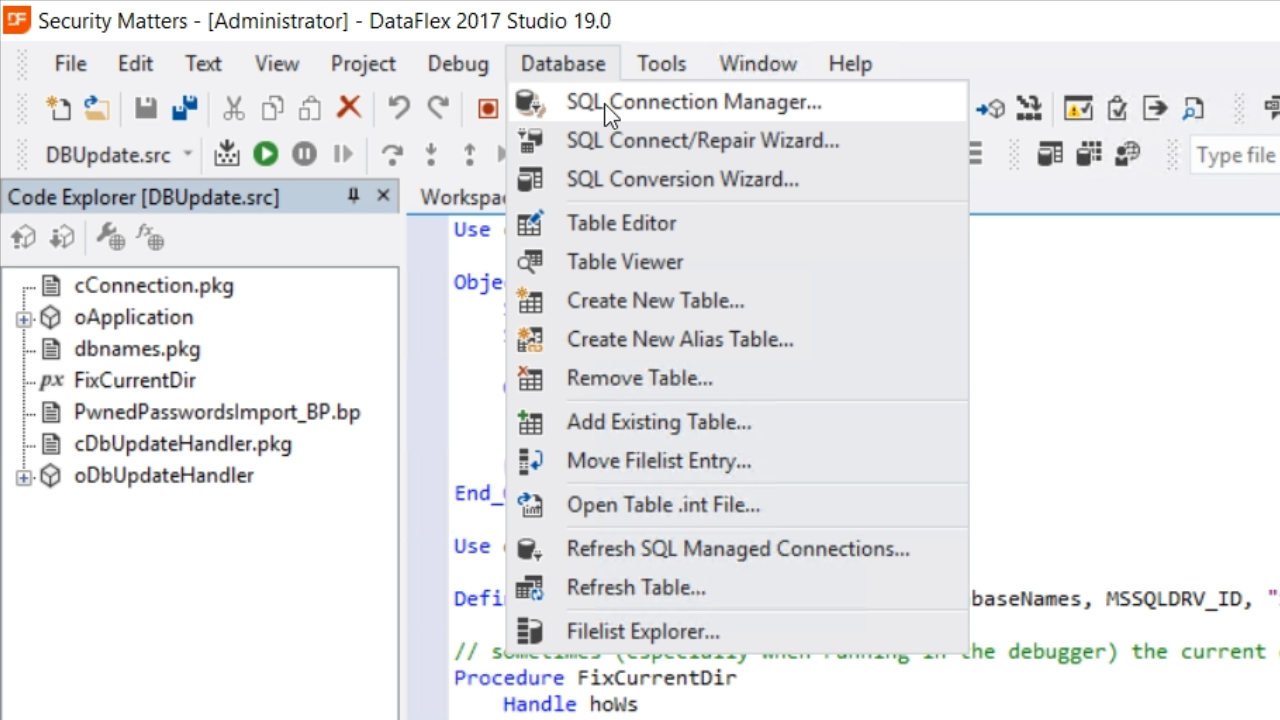Pin the Code Explorer panel
This screenshot has width=1280, height=720.
coord(353,196)
